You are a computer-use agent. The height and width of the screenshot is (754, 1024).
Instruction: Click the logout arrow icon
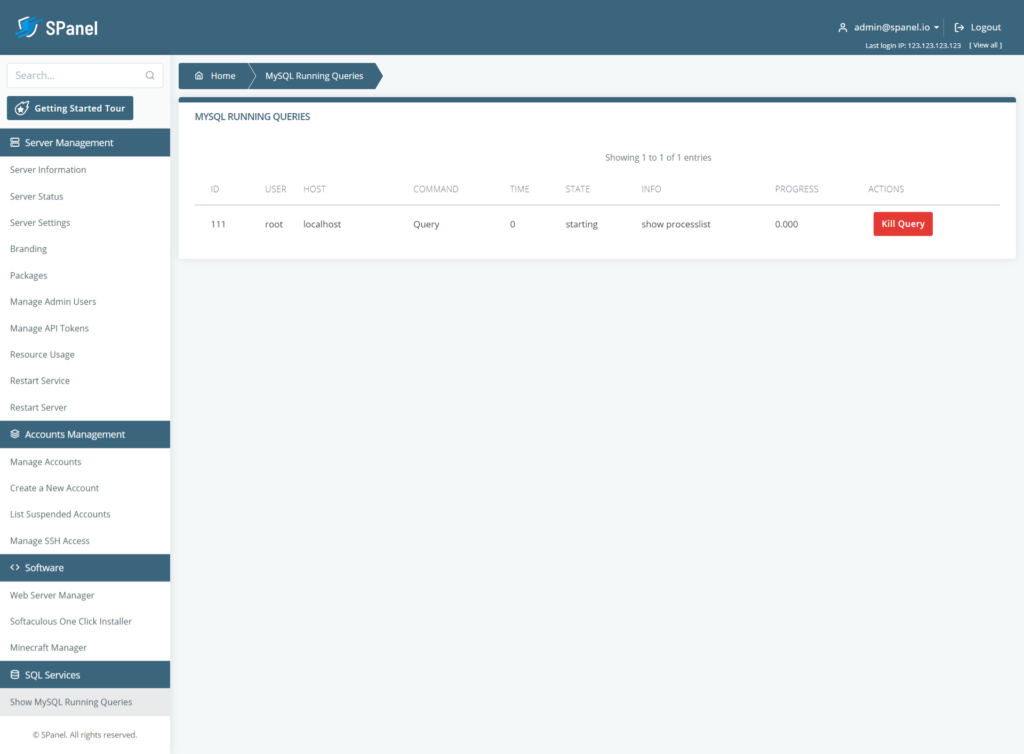[959, 27]
